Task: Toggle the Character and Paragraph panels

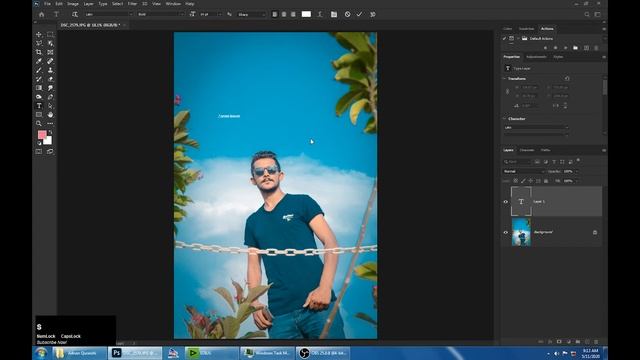Action: click(x=334, y=14)
